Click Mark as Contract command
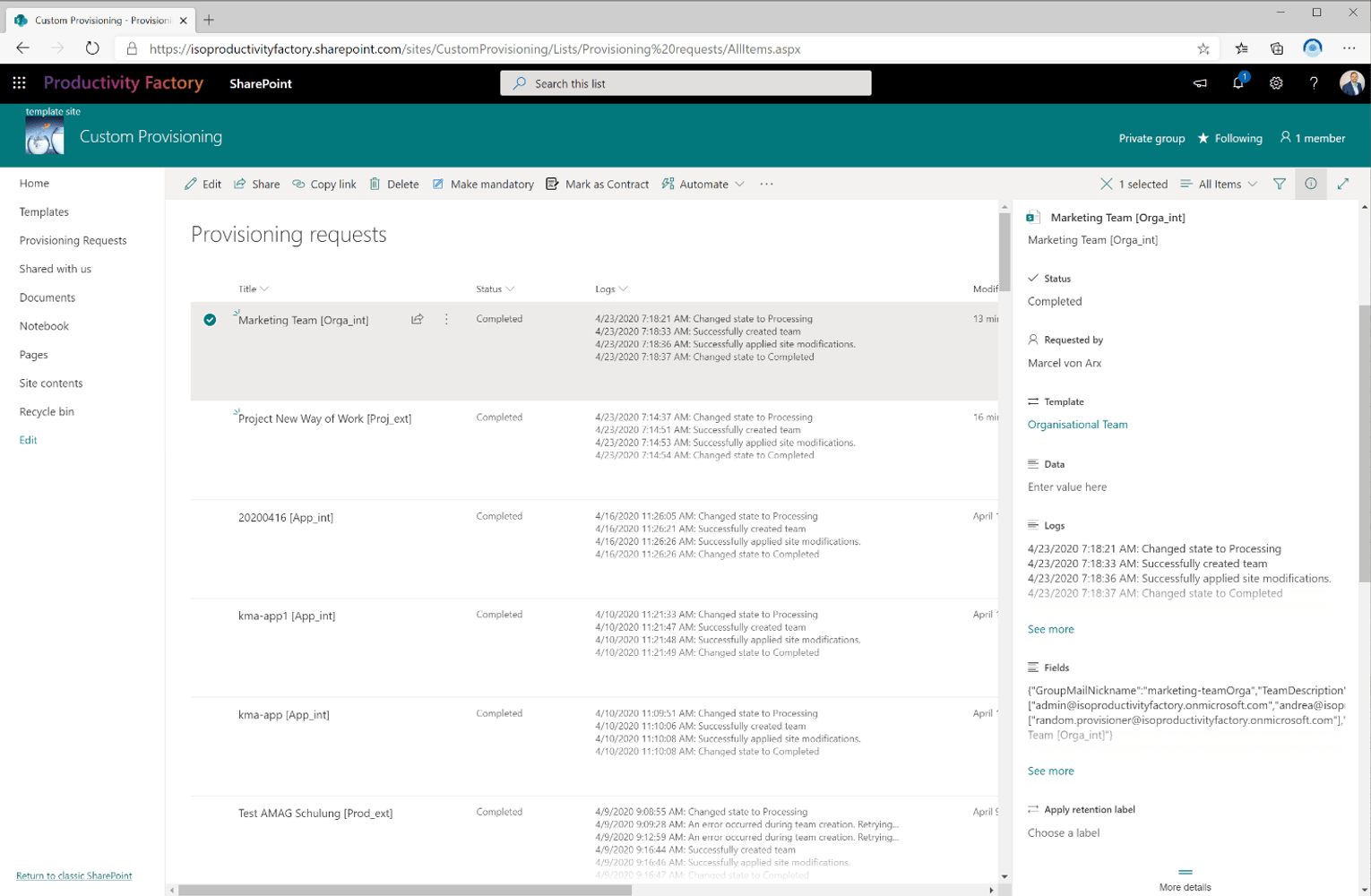1371x896 pixels. point(598,184)
